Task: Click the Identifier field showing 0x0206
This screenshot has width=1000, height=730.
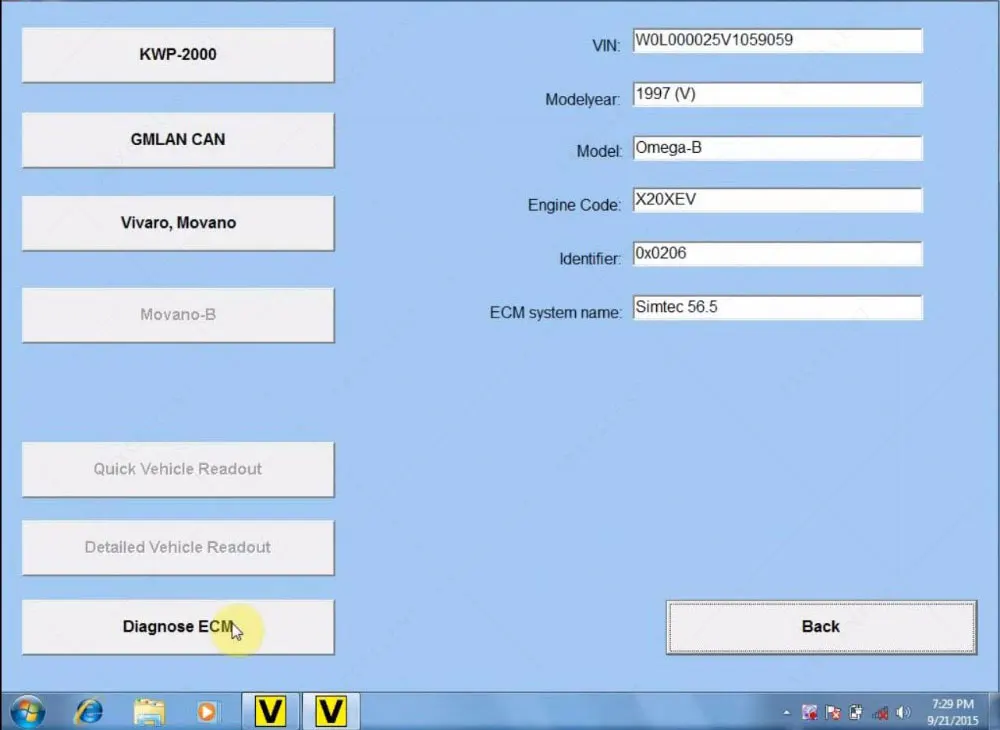Action: tap(777, 254)
